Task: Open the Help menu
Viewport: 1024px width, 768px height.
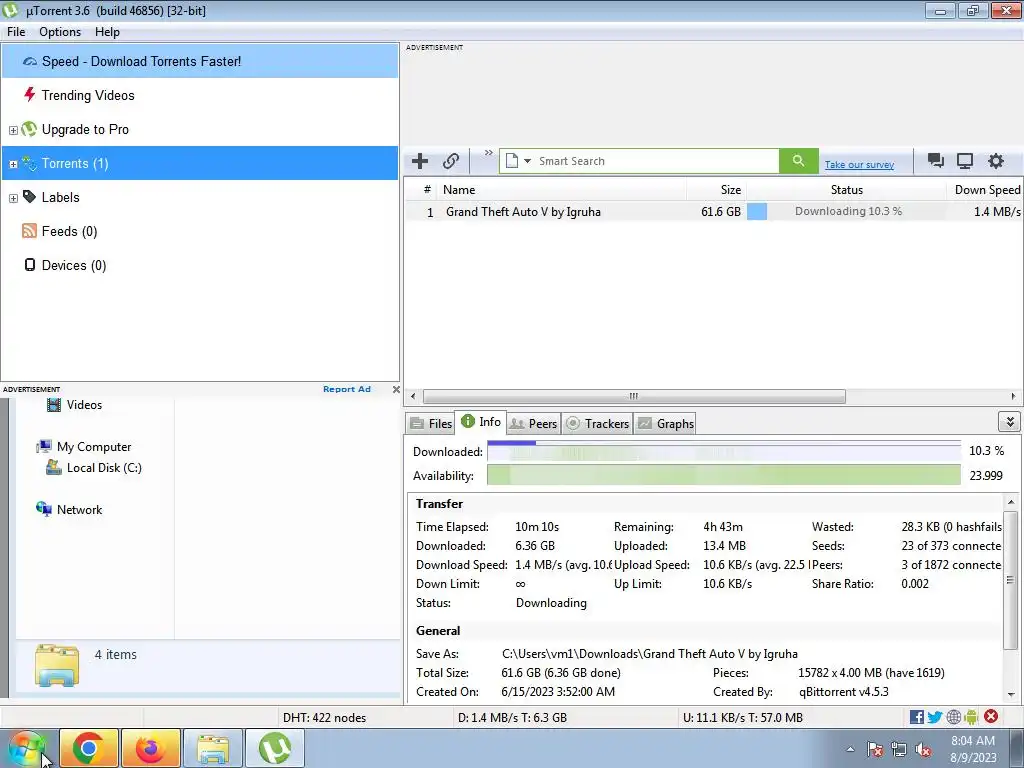Action: pyautogui.click(x=107, y=32)
